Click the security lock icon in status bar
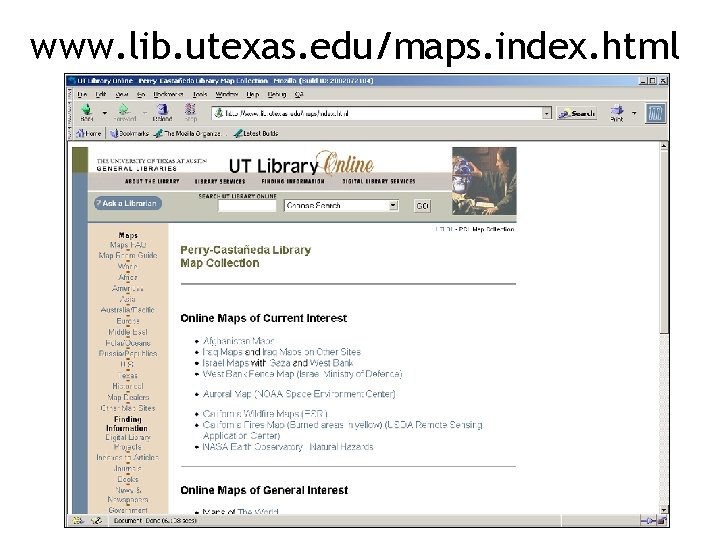720x540 pixels. pyautogui.click(x=662, y=521)
